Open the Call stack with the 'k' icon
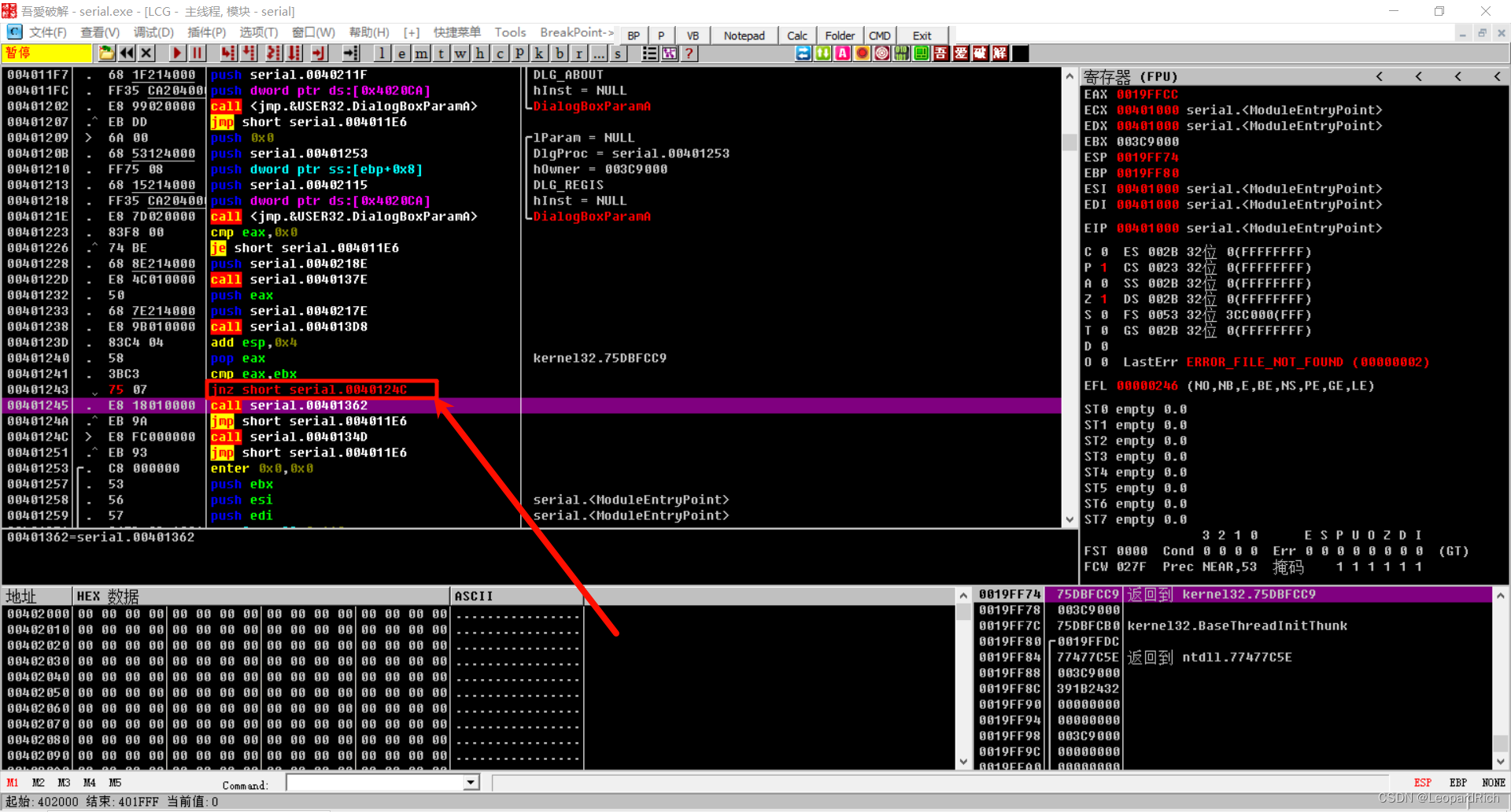This screenshot has width=1511, height=812. pyautogui.click(x=538, y=53)
